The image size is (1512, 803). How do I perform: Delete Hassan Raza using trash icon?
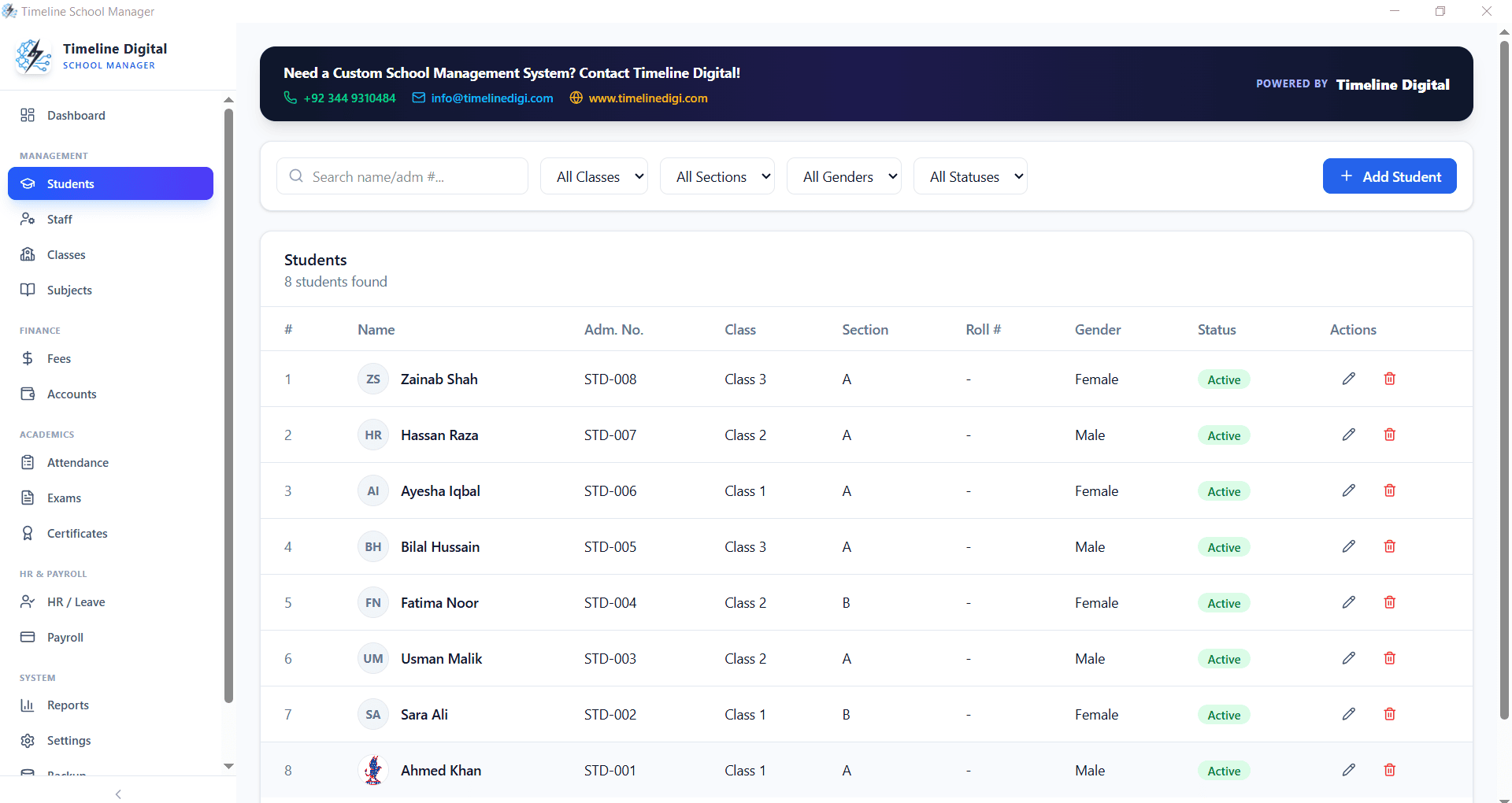click(x=1389, y=434)
